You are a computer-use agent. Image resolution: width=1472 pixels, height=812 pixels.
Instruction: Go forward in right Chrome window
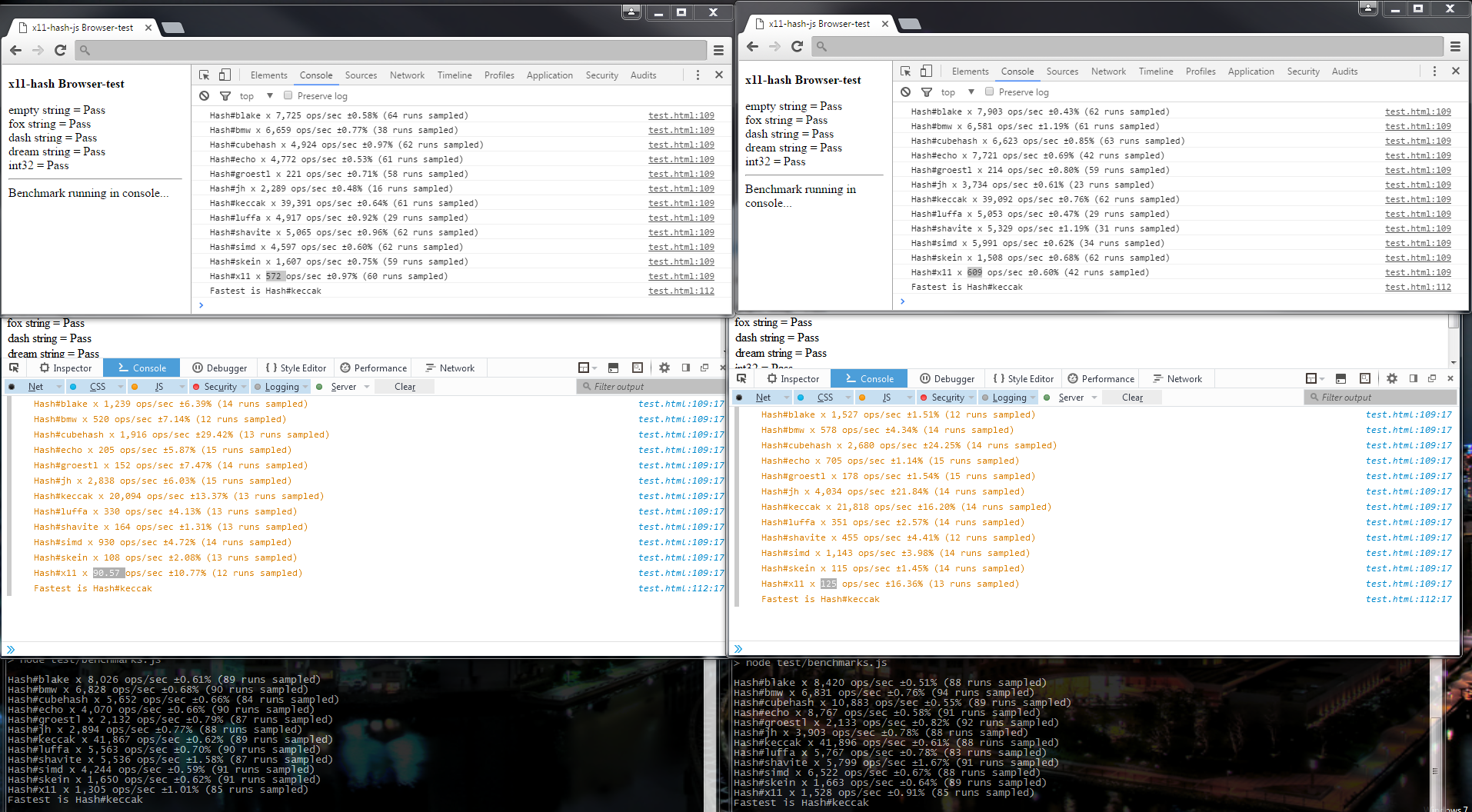click(774, 46)
